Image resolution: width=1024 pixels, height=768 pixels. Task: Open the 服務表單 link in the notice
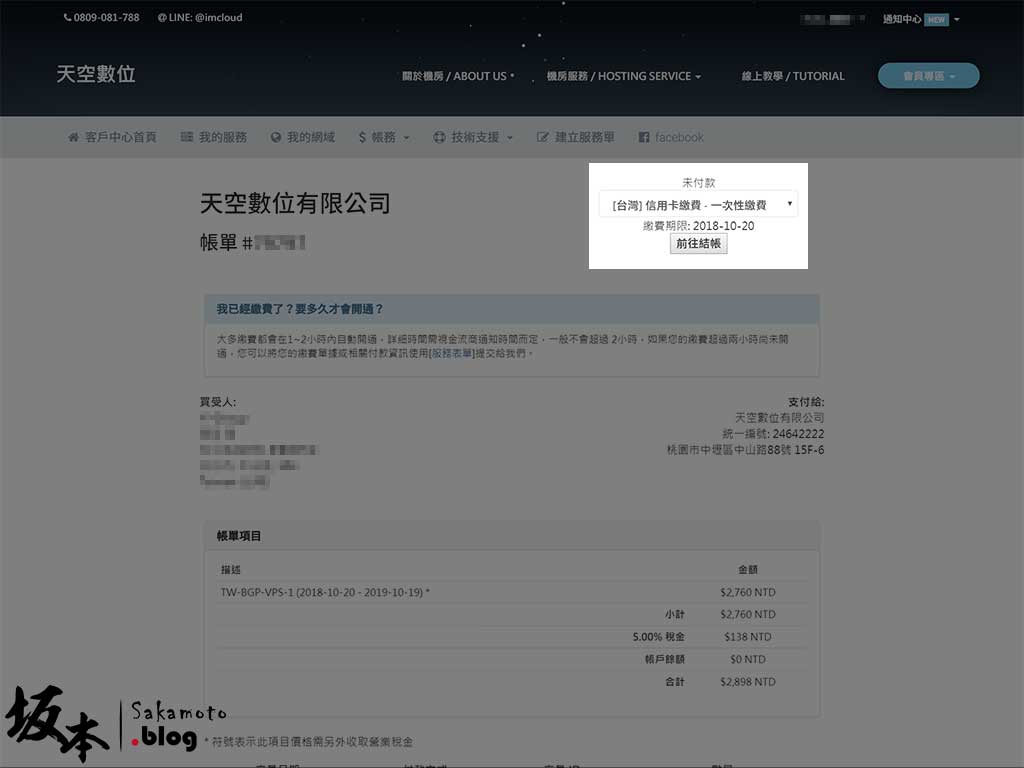(x=452, y=353)
